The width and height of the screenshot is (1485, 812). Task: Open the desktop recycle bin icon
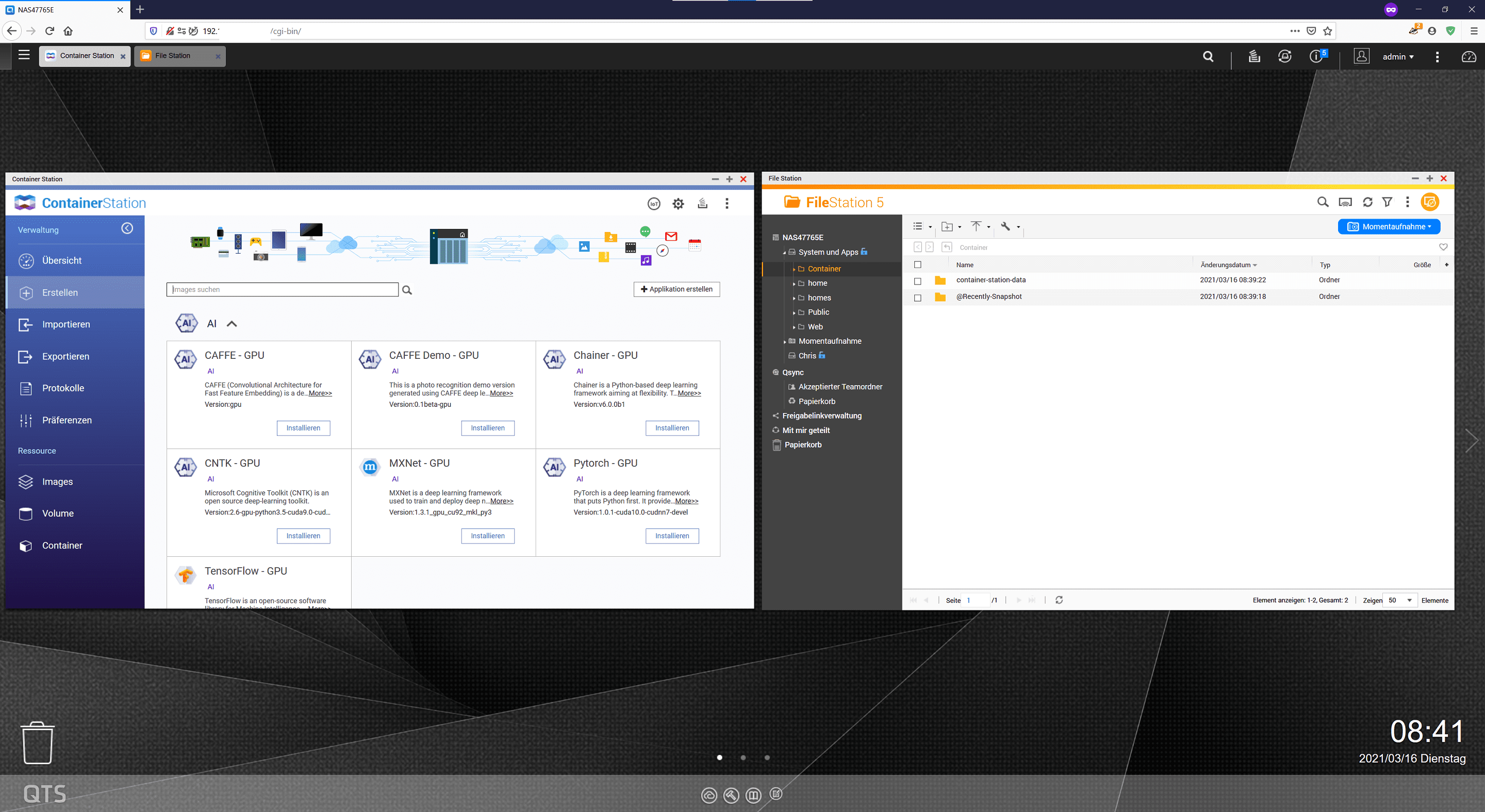tap(38, 743)
